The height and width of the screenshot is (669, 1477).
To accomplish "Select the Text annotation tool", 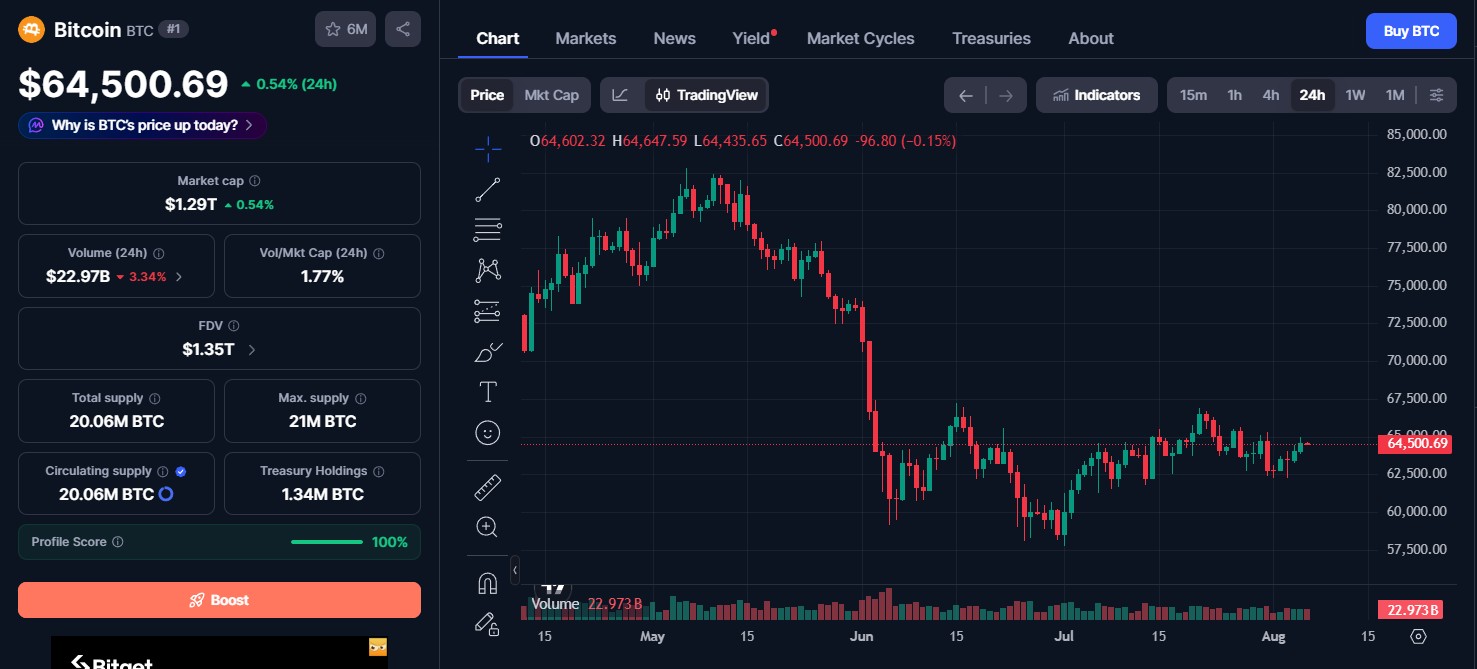I will (x=488, y=391).
